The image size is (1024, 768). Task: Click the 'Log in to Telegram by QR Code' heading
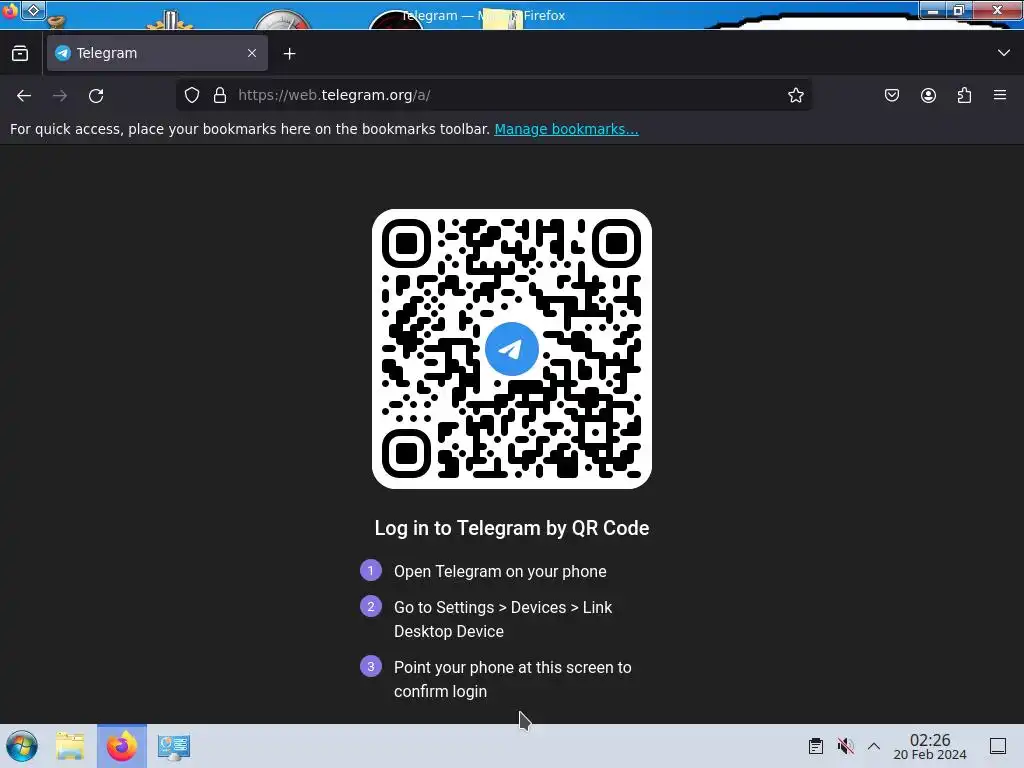tap(512, 528)
